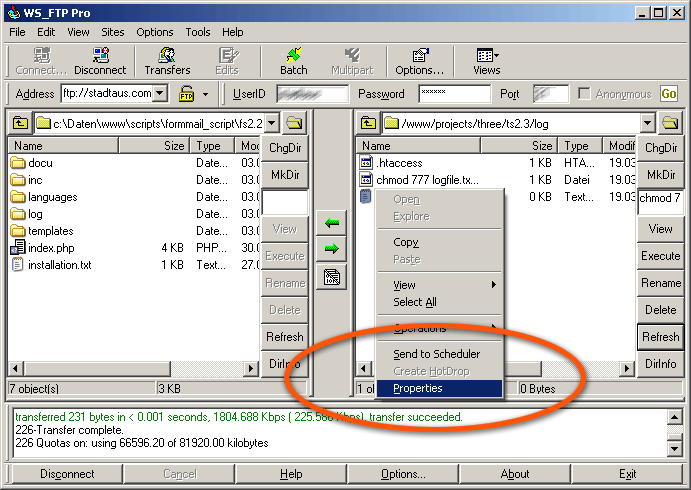Open the Views dropdown arrow

point(497,56)
